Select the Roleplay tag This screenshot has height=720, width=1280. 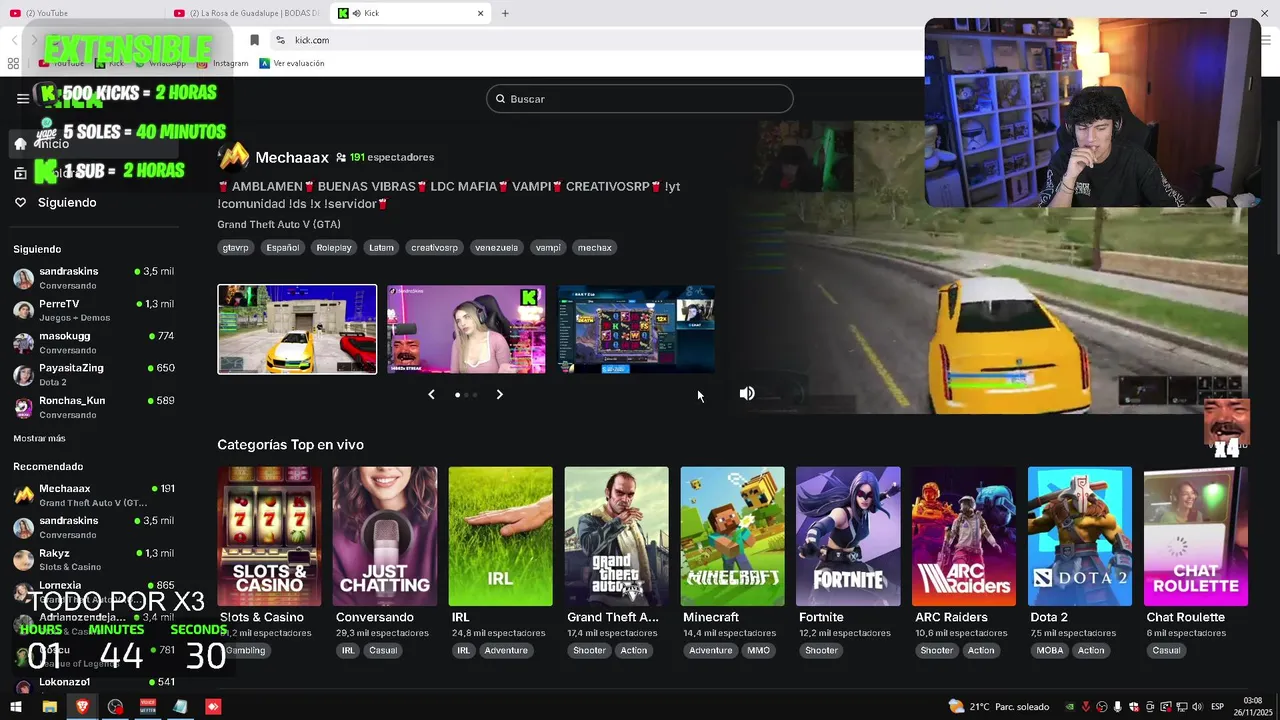[334, 248]
